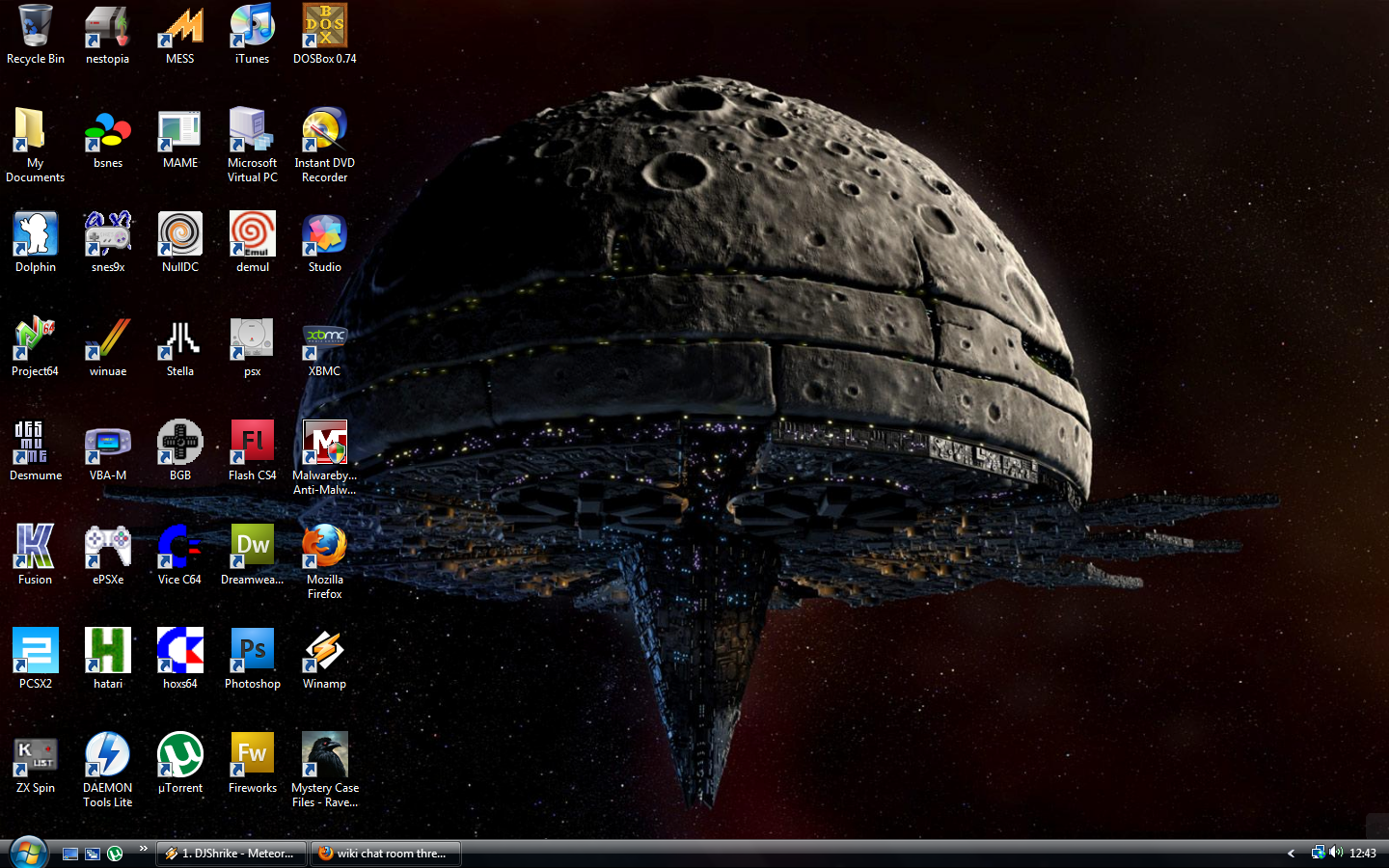
Task: Switch to wiki chat room Firefox taskbar button
Action: coord(386,854)
